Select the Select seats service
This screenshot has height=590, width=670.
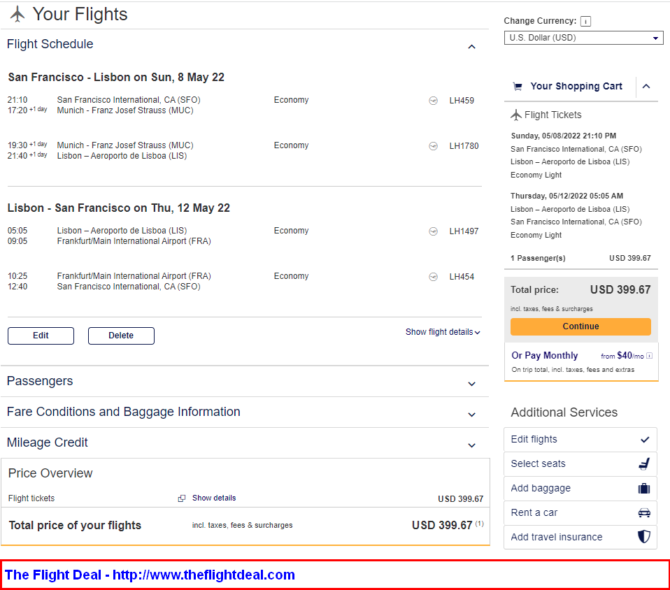click(x=580, y=464)
